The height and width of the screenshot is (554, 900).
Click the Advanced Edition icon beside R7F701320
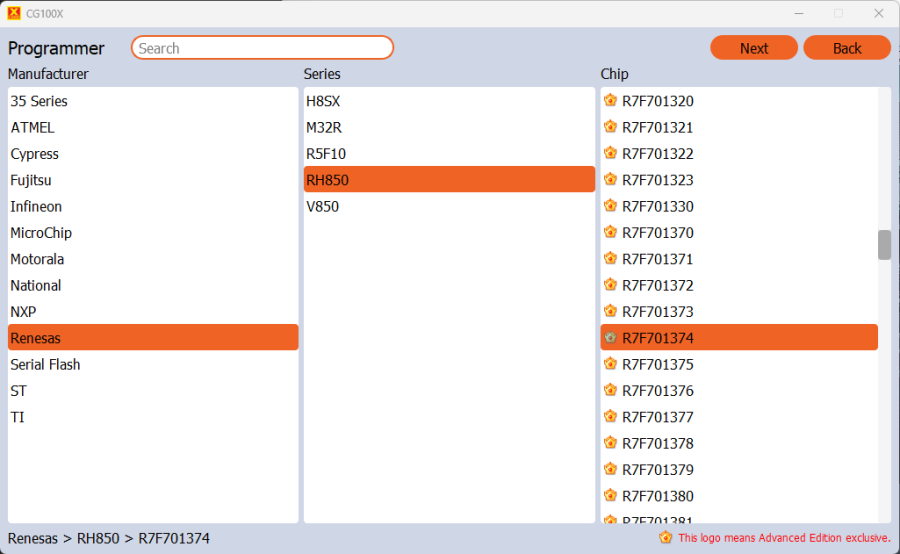610,101
